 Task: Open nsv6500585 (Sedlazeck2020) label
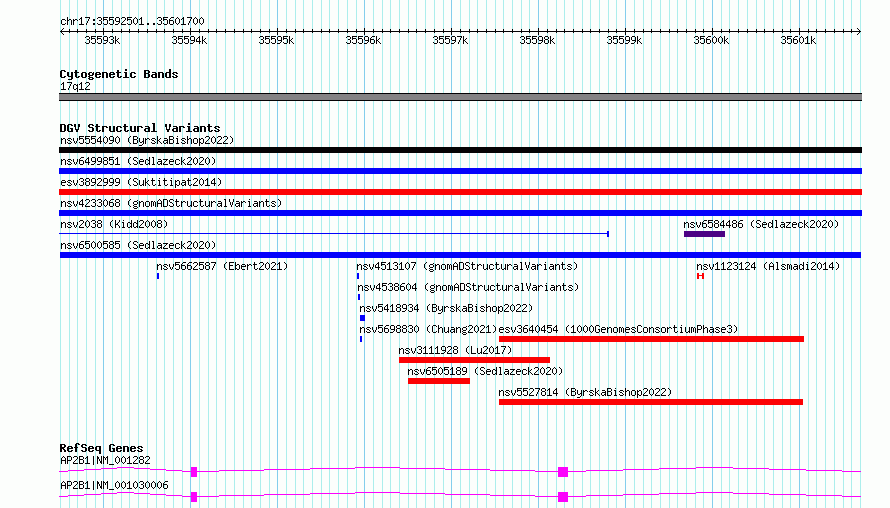138,245
